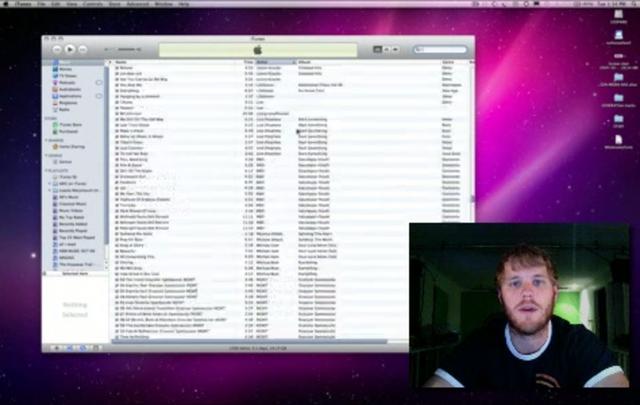Image resolution: width=640 pixels, height=405 pixels.
Task: Click the Podcasts update badge
Action: click(99, 82)
